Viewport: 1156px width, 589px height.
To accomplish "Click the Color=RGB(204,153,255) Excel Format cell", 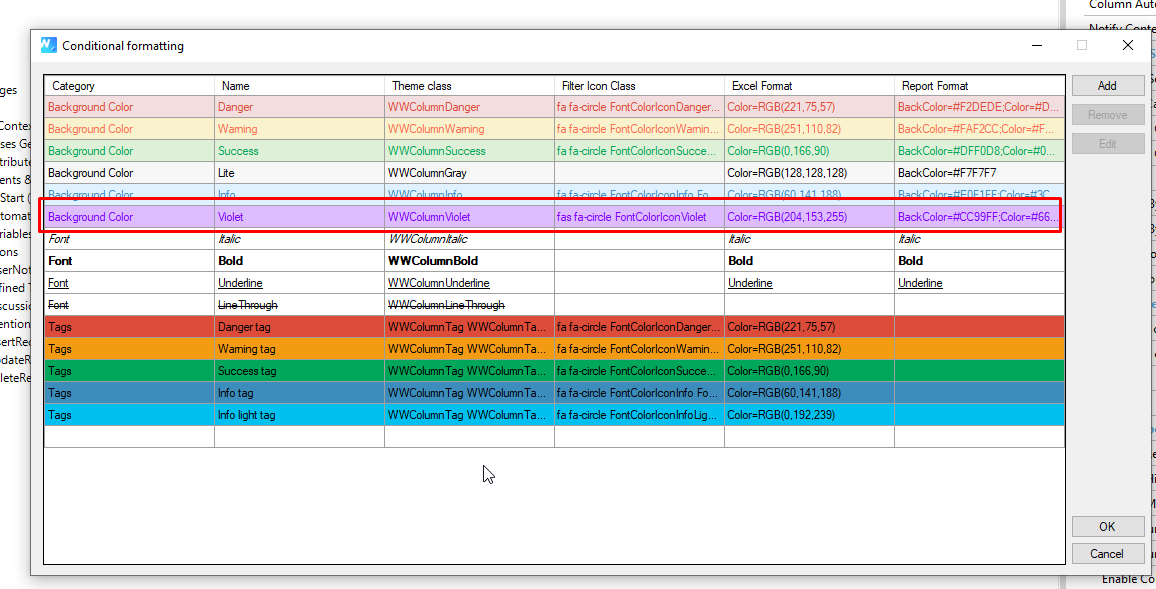I will (x=809, y=217).
